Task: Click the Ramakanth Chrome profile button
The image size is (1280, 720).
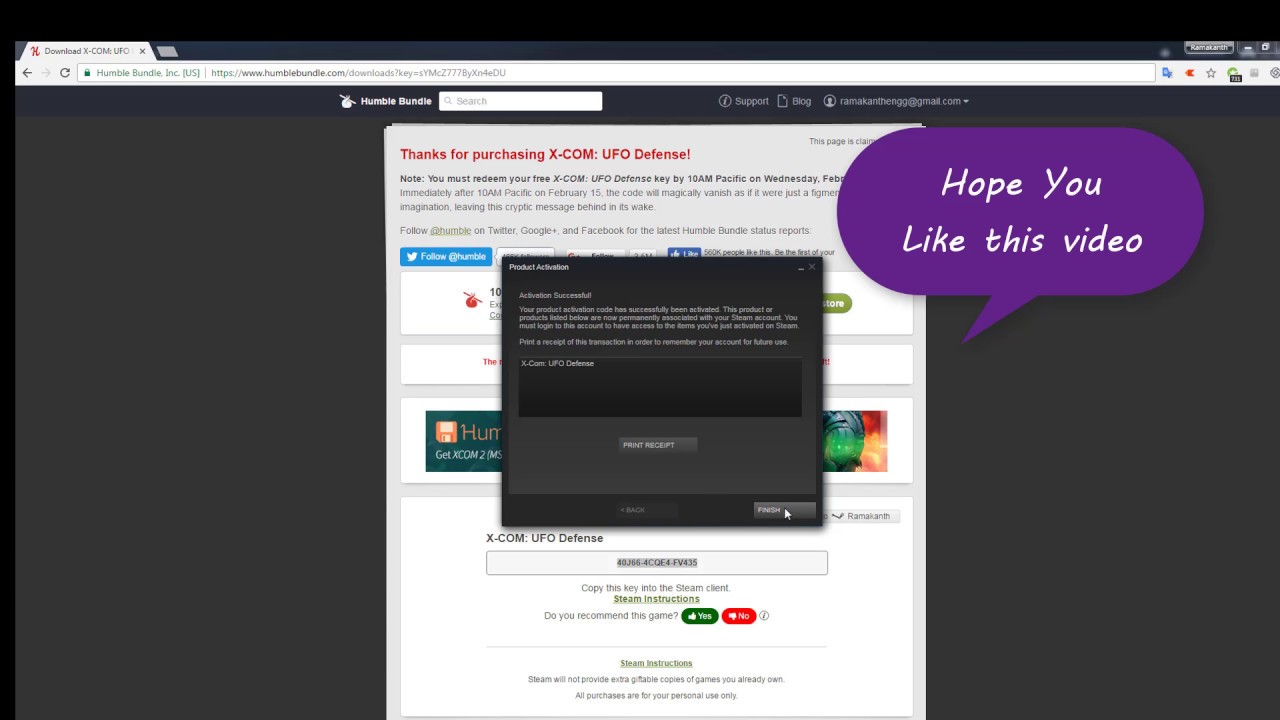Action: point(1209,47)
